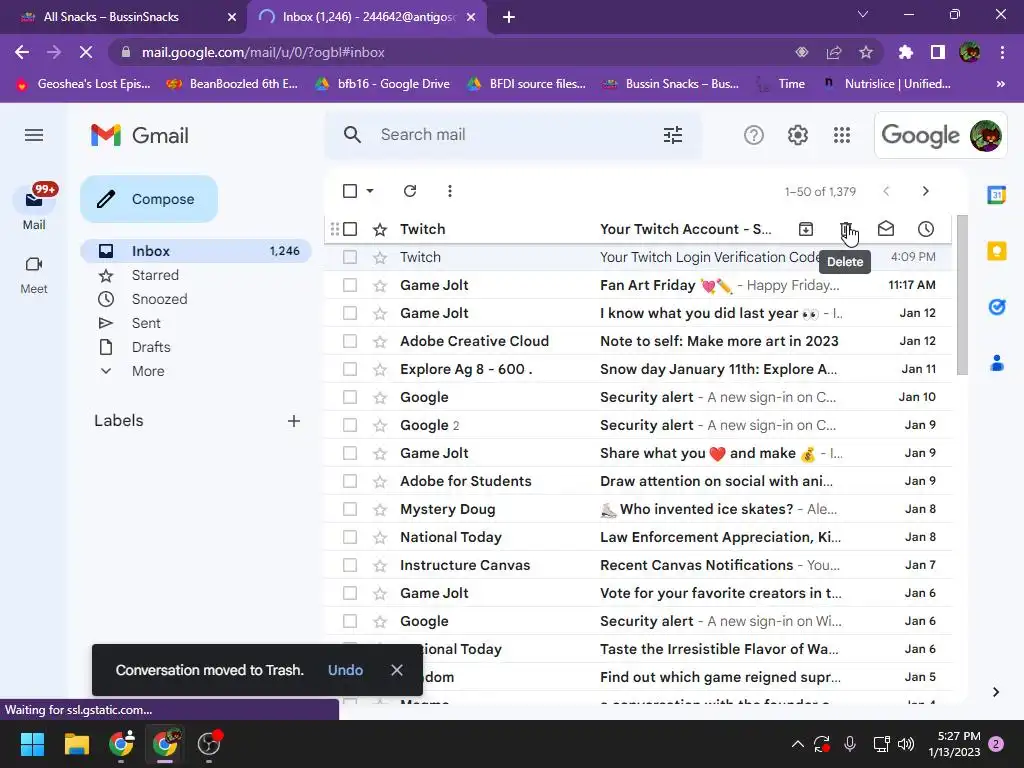Create a new label with plus
1024x768 pixels.
(294, 421)
